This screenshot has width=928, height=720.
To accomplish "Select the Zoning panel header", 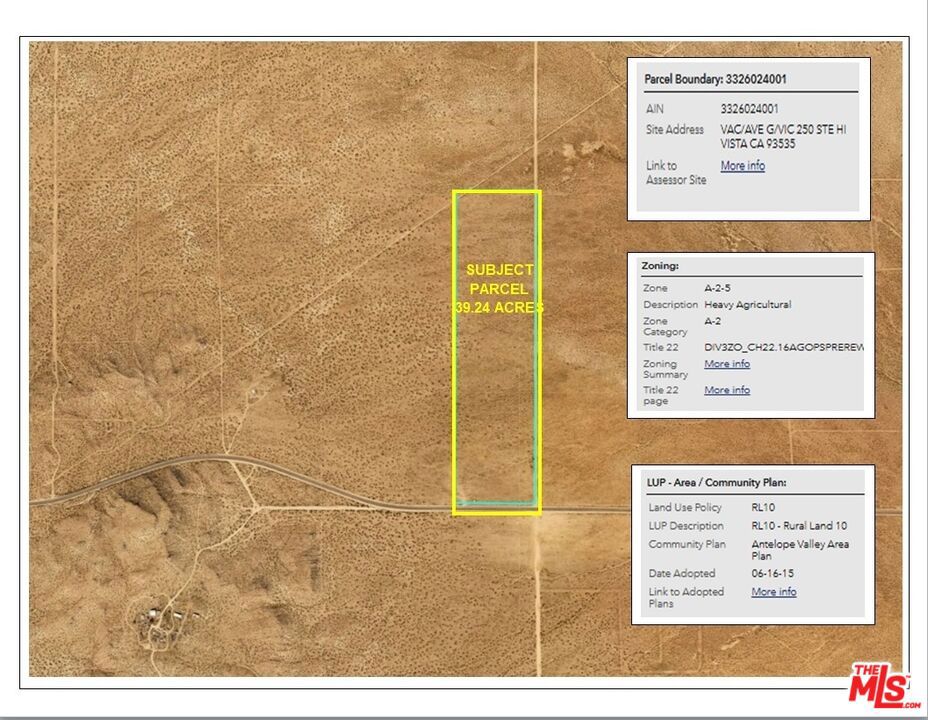I will [661, 266].
